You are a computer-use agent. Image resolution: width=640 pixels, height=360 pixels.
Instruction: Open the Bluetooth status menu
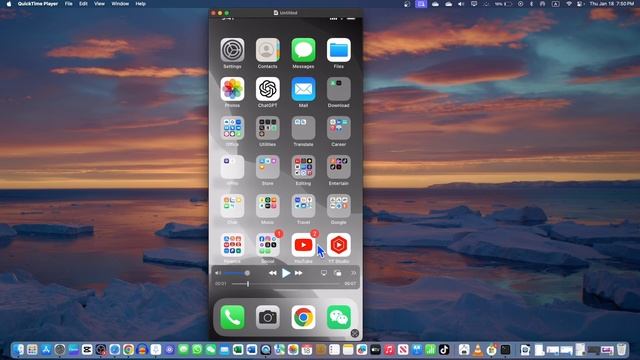(x=531, y=4)
